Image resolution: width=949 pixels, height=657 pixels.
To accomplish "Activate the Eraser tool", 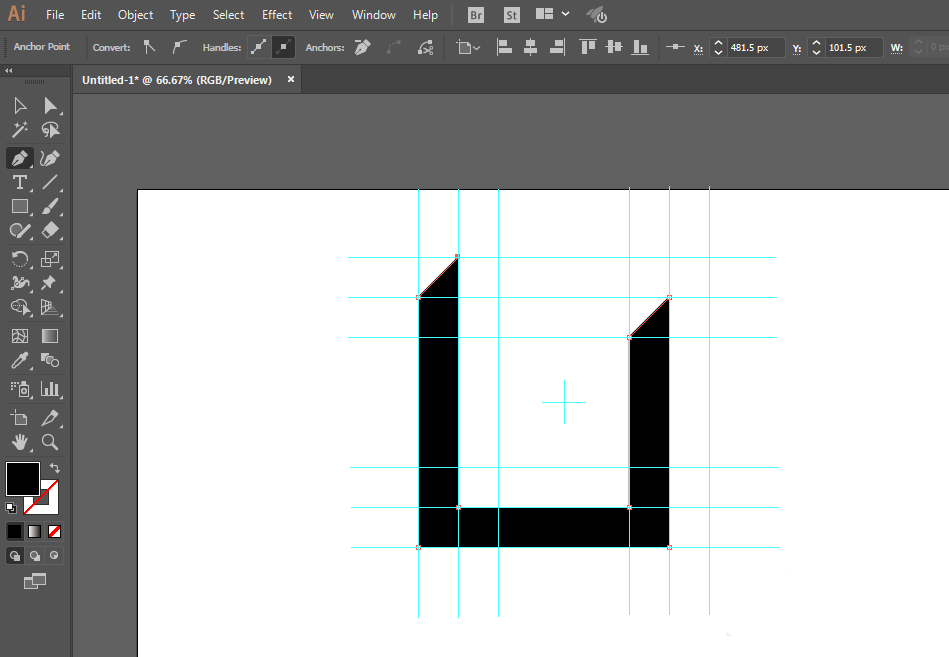I will pyautogui.click(x=50, y=230).
